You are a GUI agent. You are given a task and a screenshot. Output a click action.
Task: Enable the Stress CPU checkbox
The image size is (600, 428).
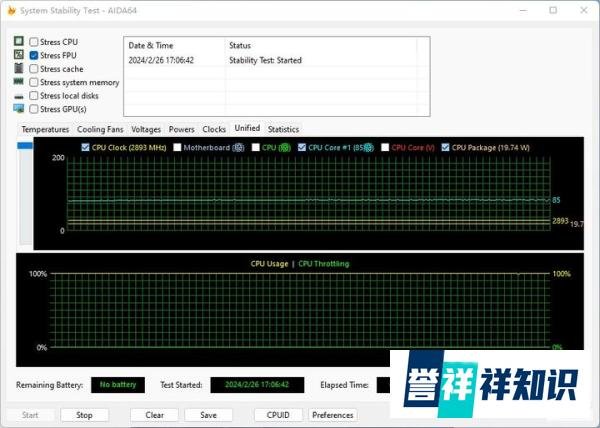pos(34,42)
